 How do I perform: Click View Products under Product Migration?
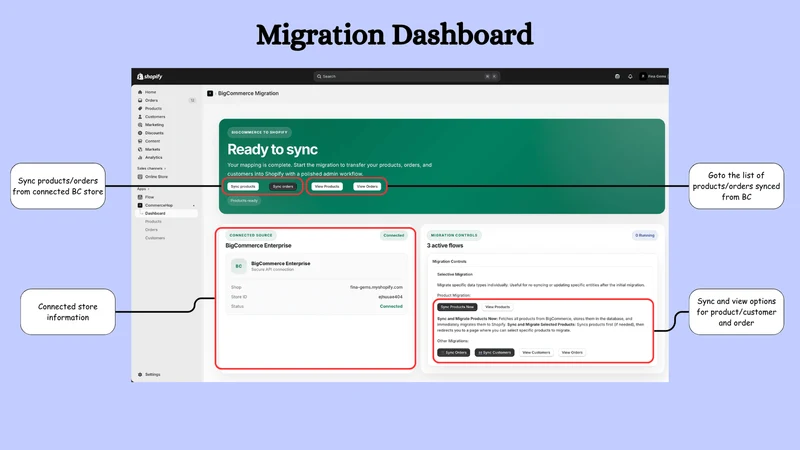497,307
